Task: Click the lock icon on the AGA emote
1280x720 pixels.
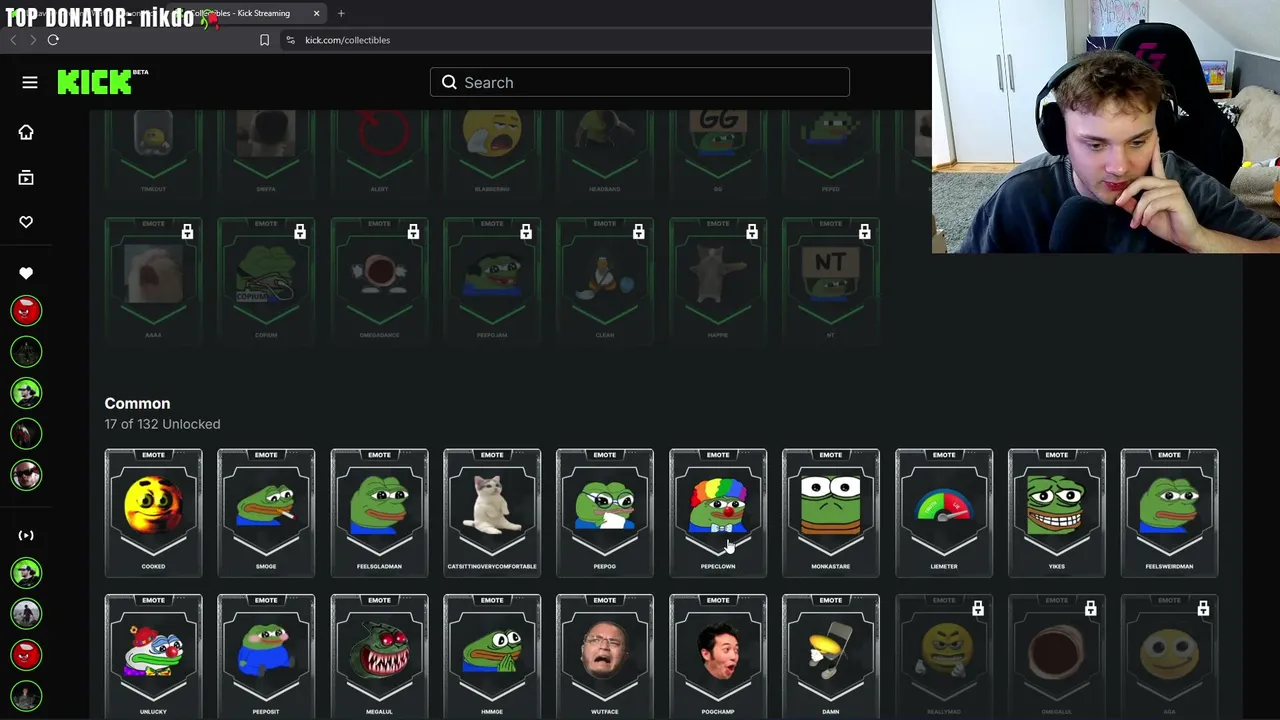Action: (x=1204, y=608)
